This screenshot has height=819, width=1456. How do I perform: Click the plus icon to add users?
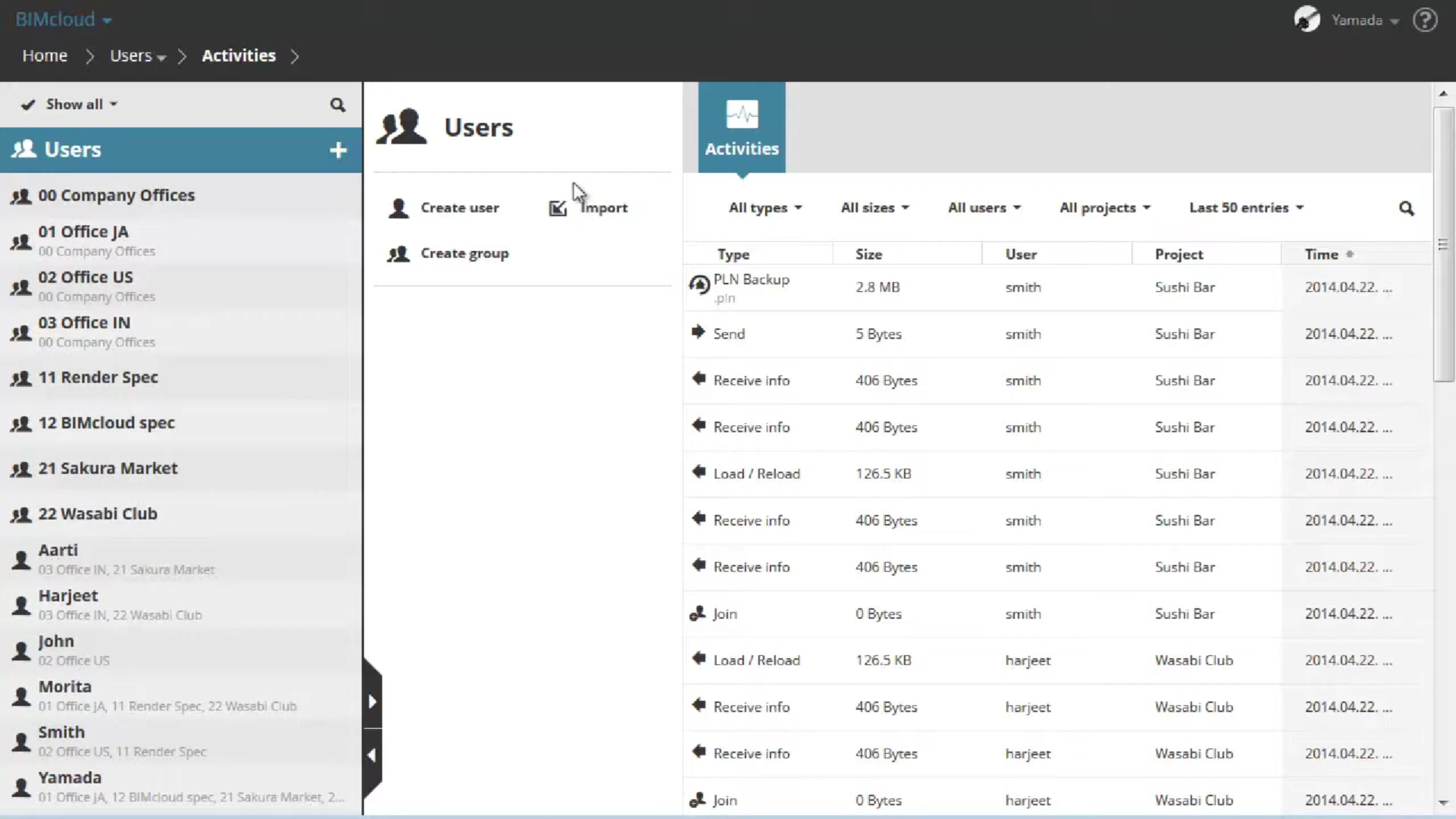(338, 150)
